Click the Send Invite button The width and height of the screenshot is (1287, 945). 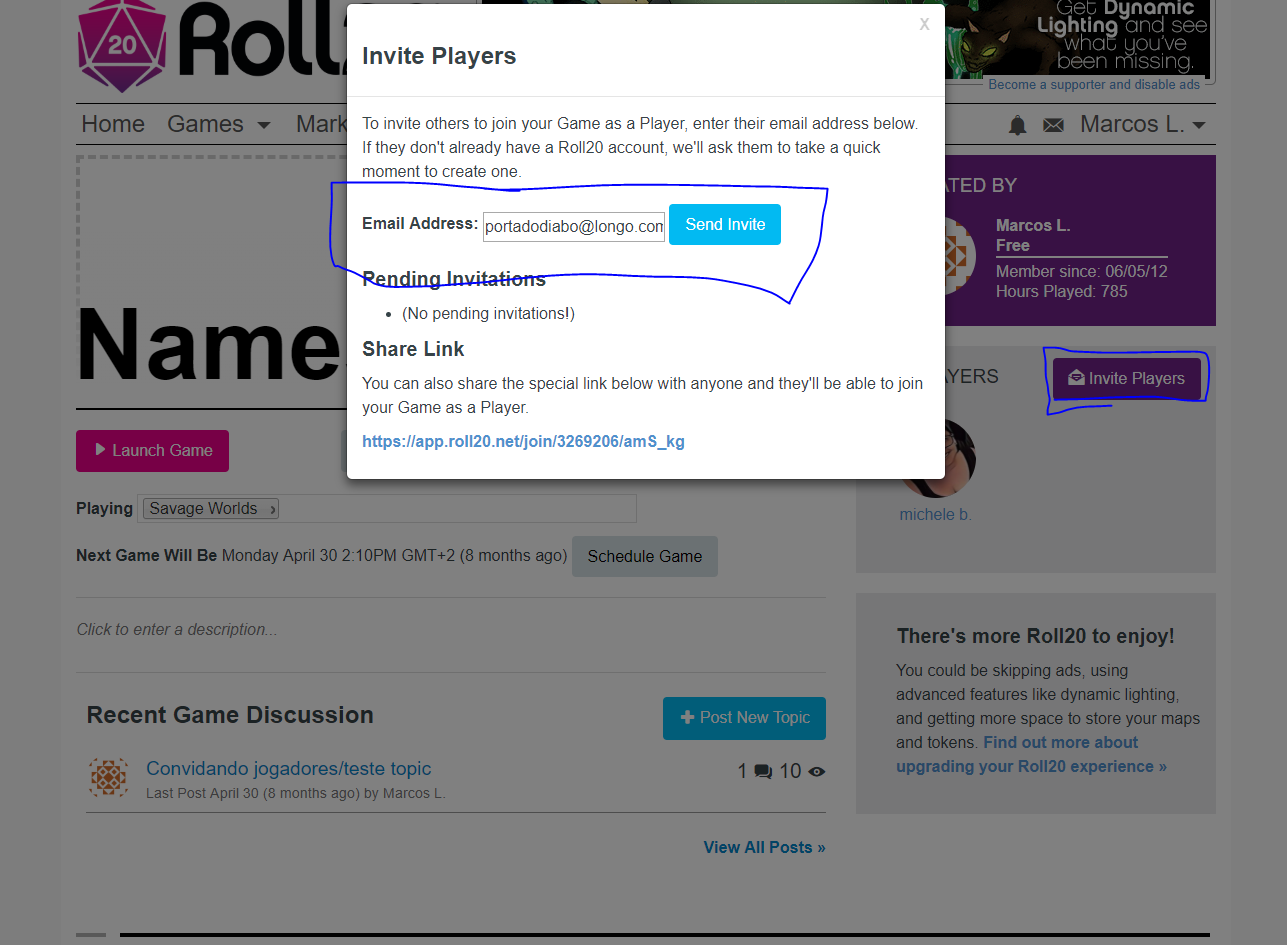click(725, 224)
